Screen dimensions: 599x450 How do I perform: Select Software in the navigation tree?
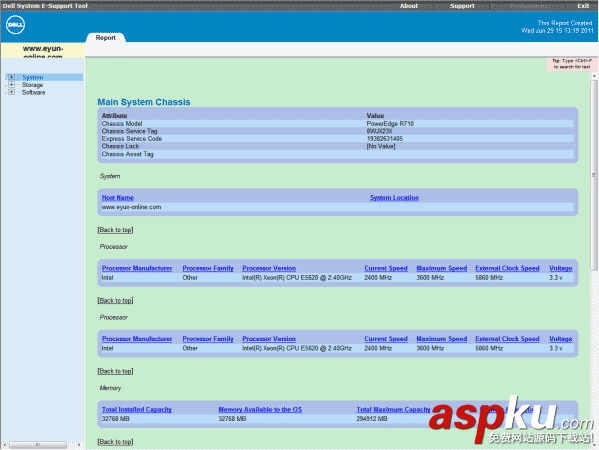[x=33, y=92]
